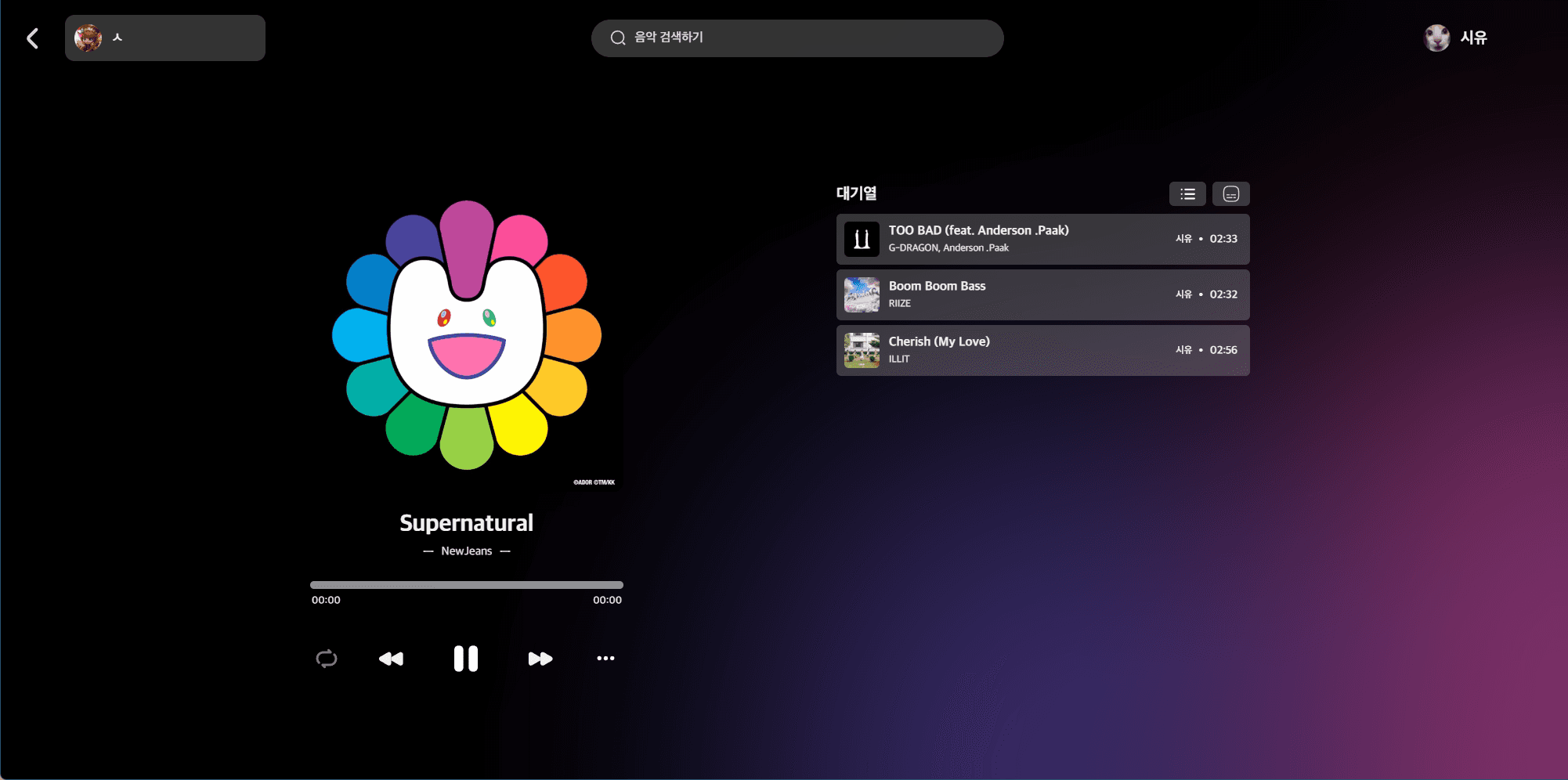Image resolution: width=1568 pixels, height=780 pixels.
Task: Open the Boom Boom Bass album thumbnail
Action: [862, 294]
